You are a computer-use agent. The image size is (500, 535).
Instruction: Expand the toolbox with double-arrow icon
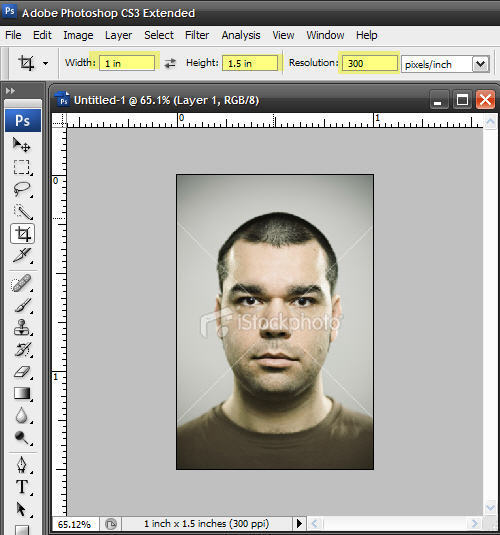10,91
